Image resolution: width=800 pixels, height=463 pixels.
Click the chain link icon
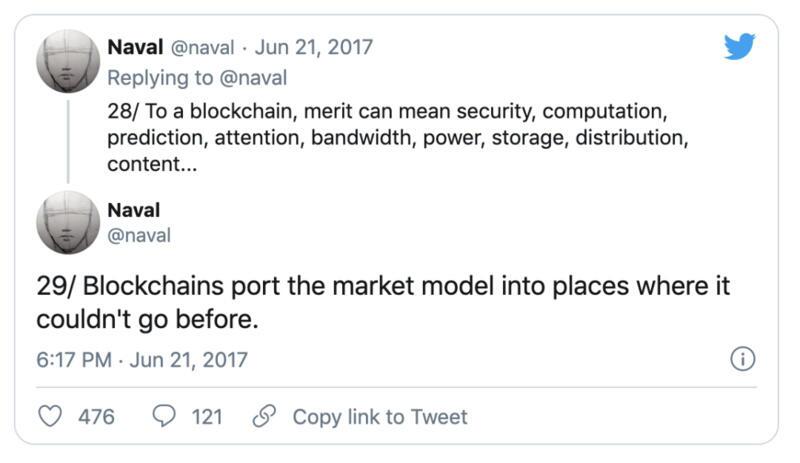[265, 416]
